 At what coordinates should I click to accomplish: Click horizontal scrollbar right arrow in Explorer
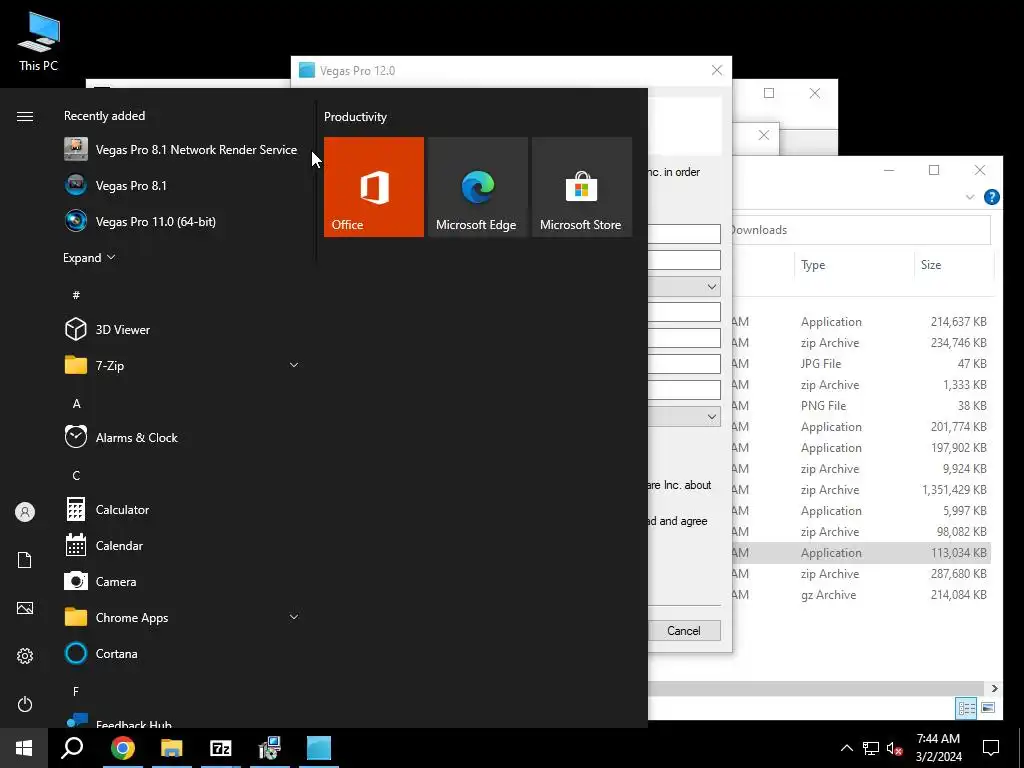(994, 688)
